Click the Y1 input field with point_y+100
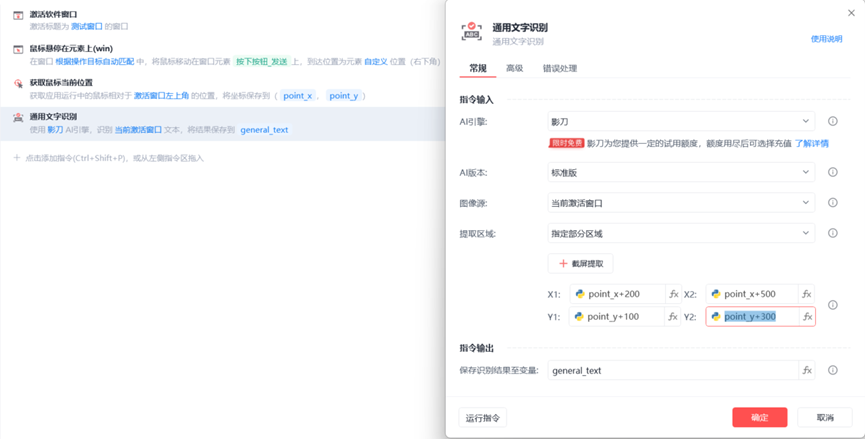This screenshot has height=439, width=865. pyautogui.click(x=616, y=317)
